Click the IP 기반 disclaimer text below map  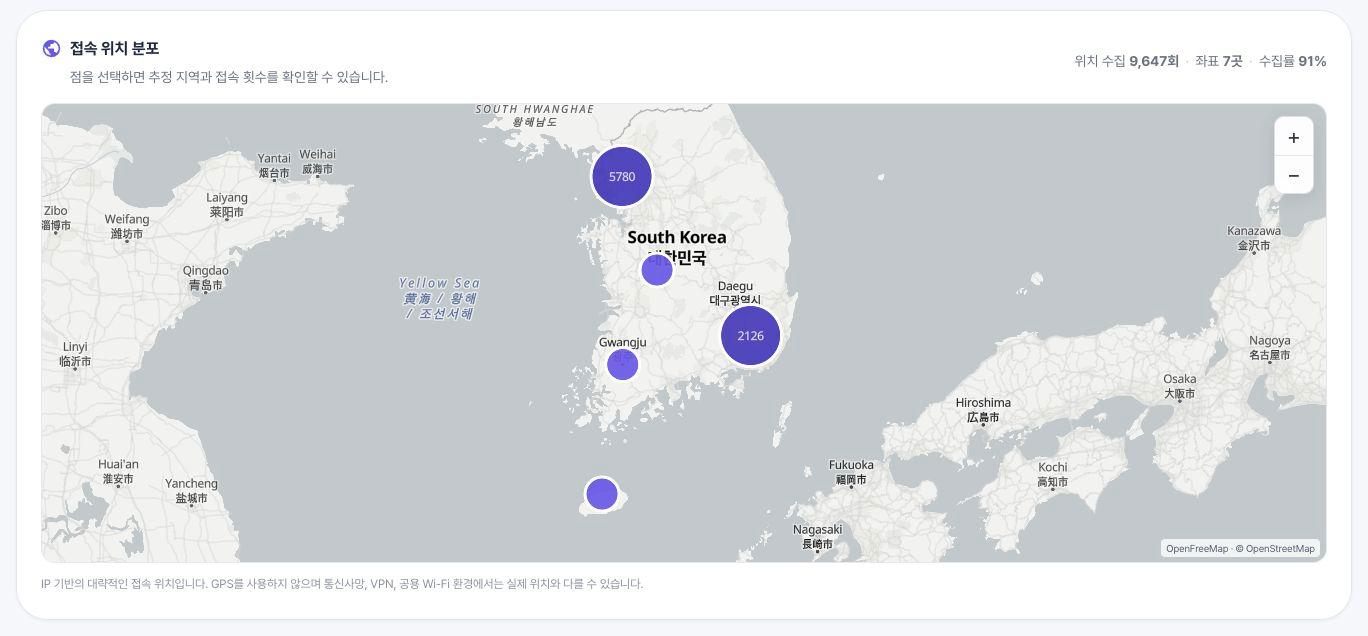pyautogui.click(x=342, y=584)
